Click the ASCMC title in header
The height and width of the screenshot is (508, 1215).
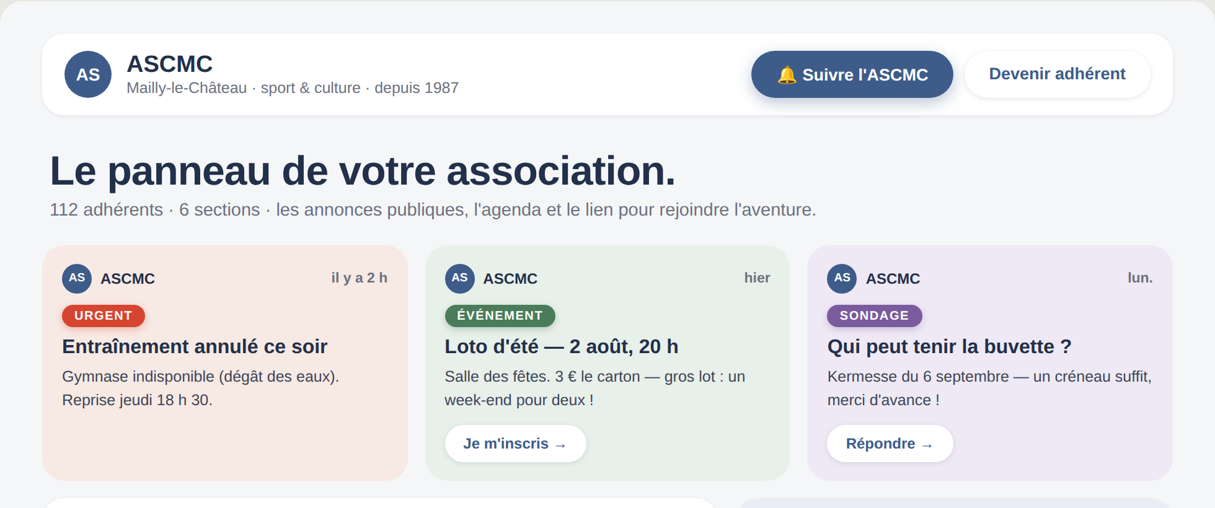tap(170, 64)
